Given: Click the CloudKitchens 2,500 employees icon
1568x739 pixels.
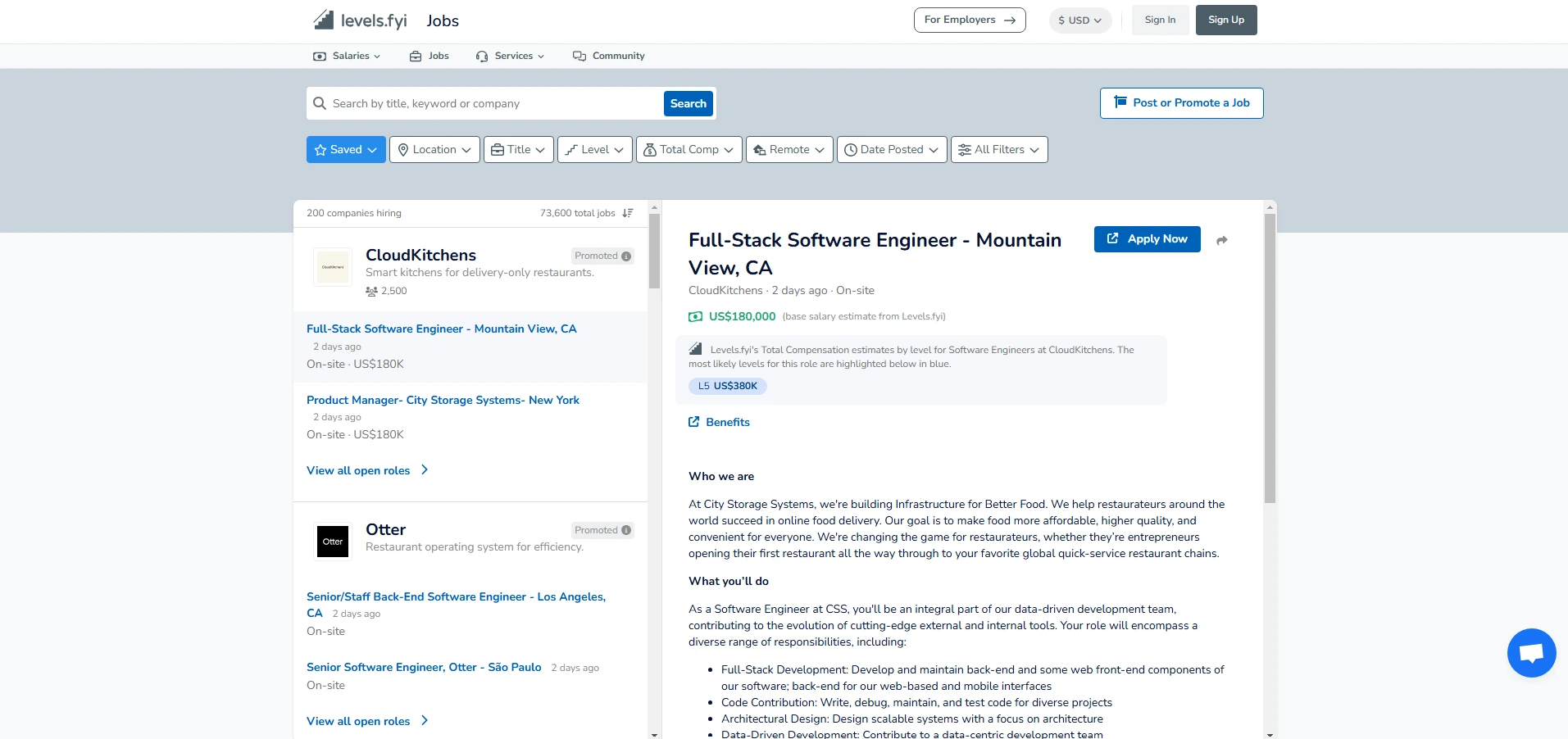Looking at the screenshot, I should (371, 292).
